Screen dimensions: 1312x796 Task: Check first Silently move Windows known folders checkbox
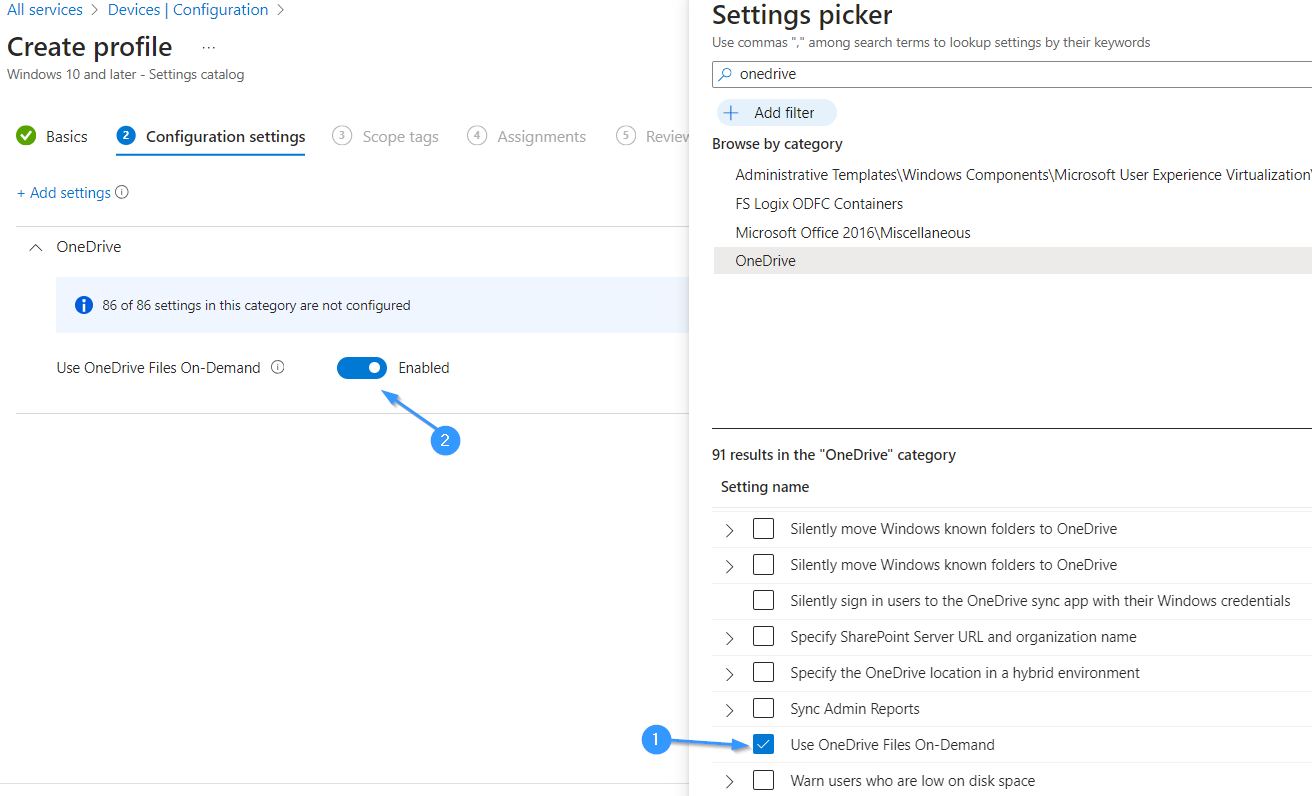pos(764,528)
